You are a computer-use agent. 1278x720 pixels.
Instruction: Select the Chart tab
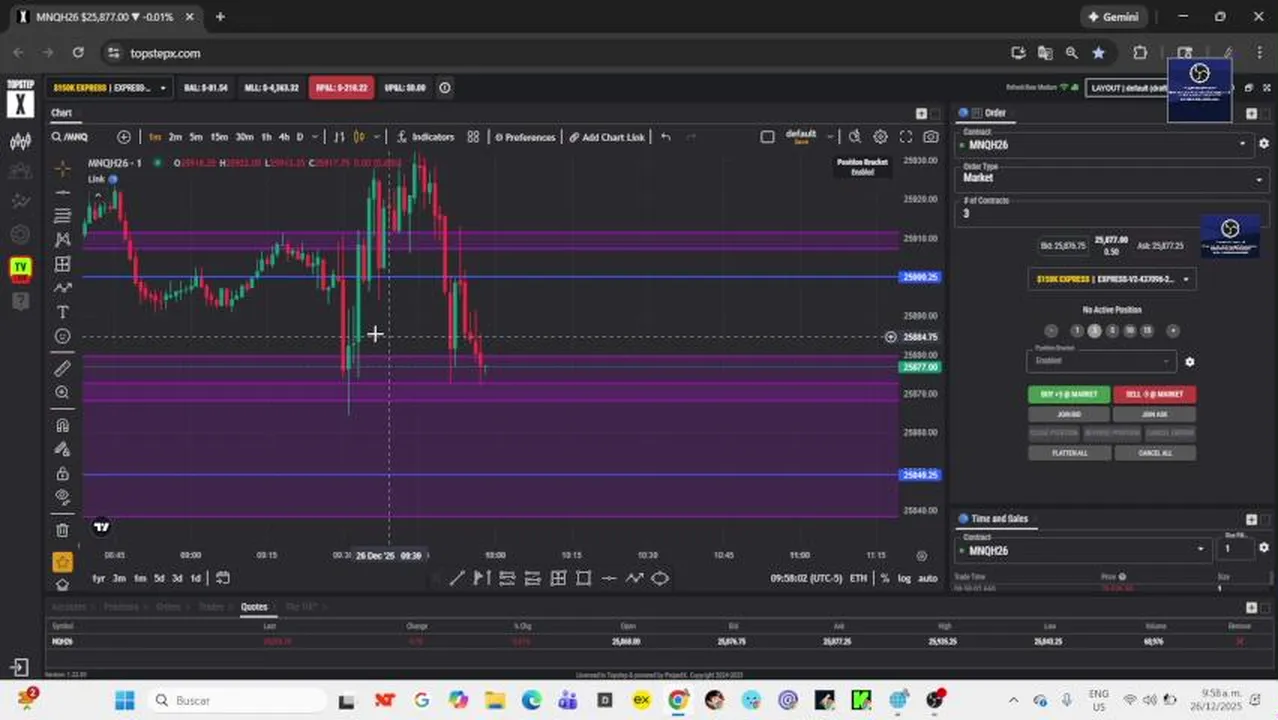[62, 113]
